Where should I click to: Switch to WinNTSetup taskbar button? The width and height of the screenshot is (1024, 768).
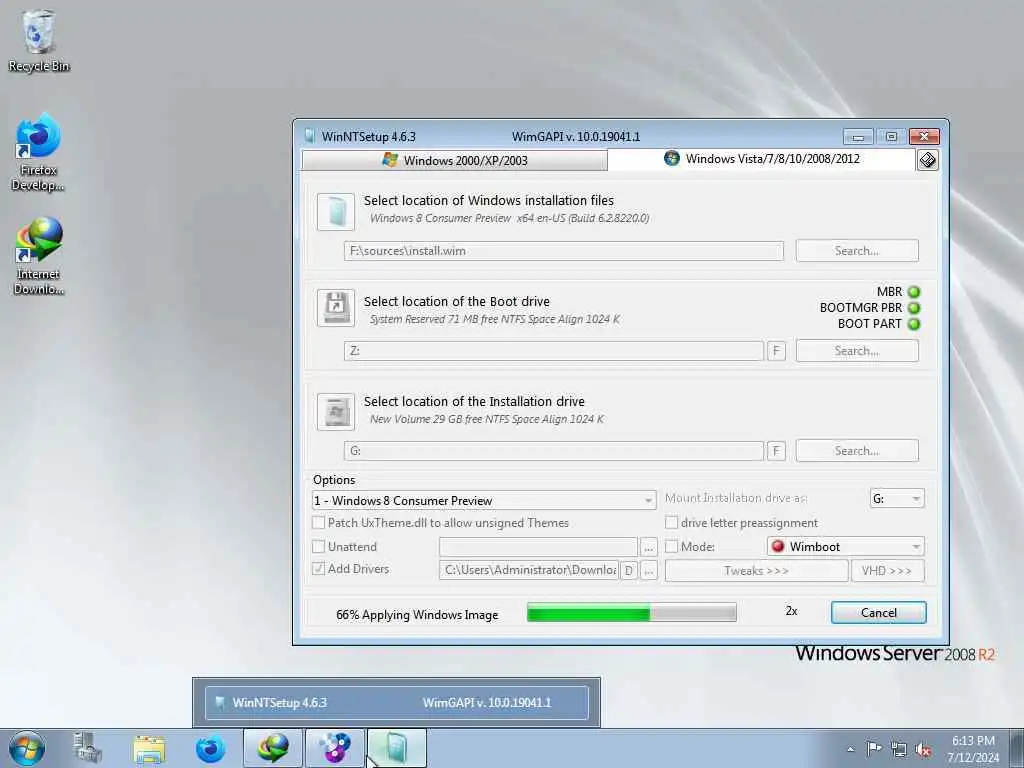396,748
